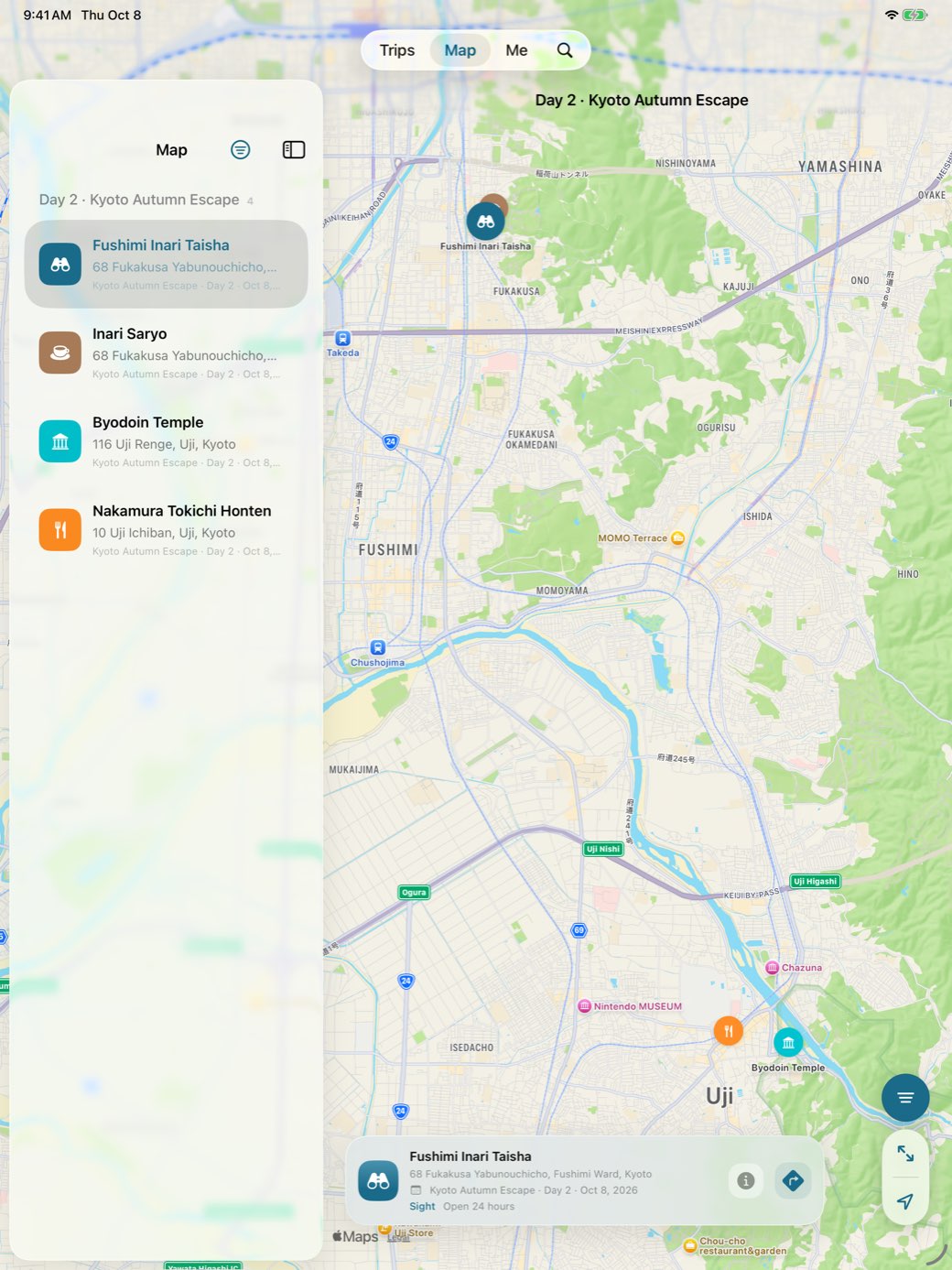
Task: Toggle the sidebar panel icon
Action: click(x=294, y=149)
